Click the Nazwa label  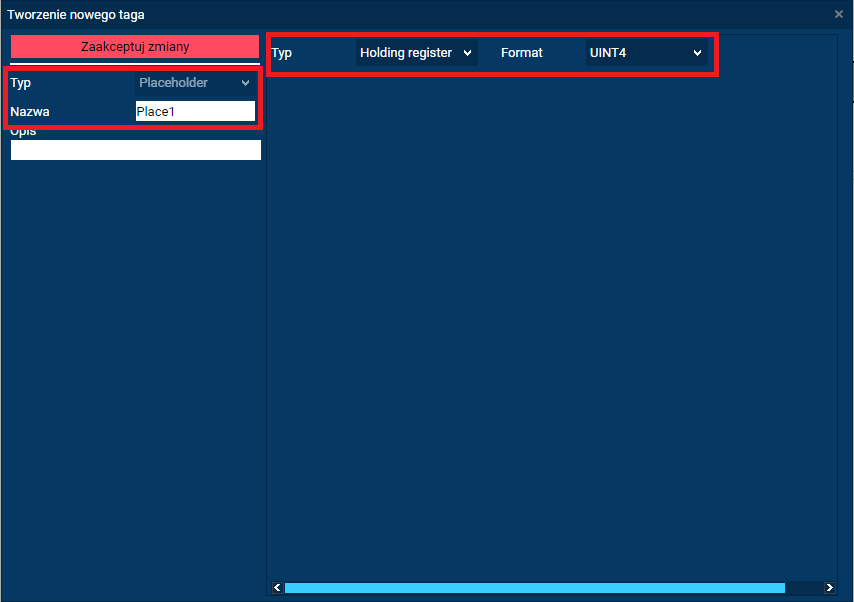(30, 112)
